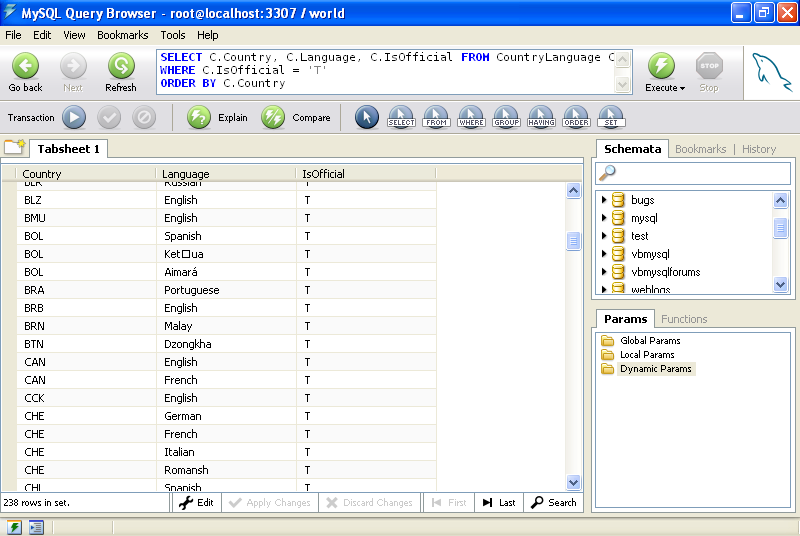Click the Edit button below results

pyautogui.click(x=196, y=503)
